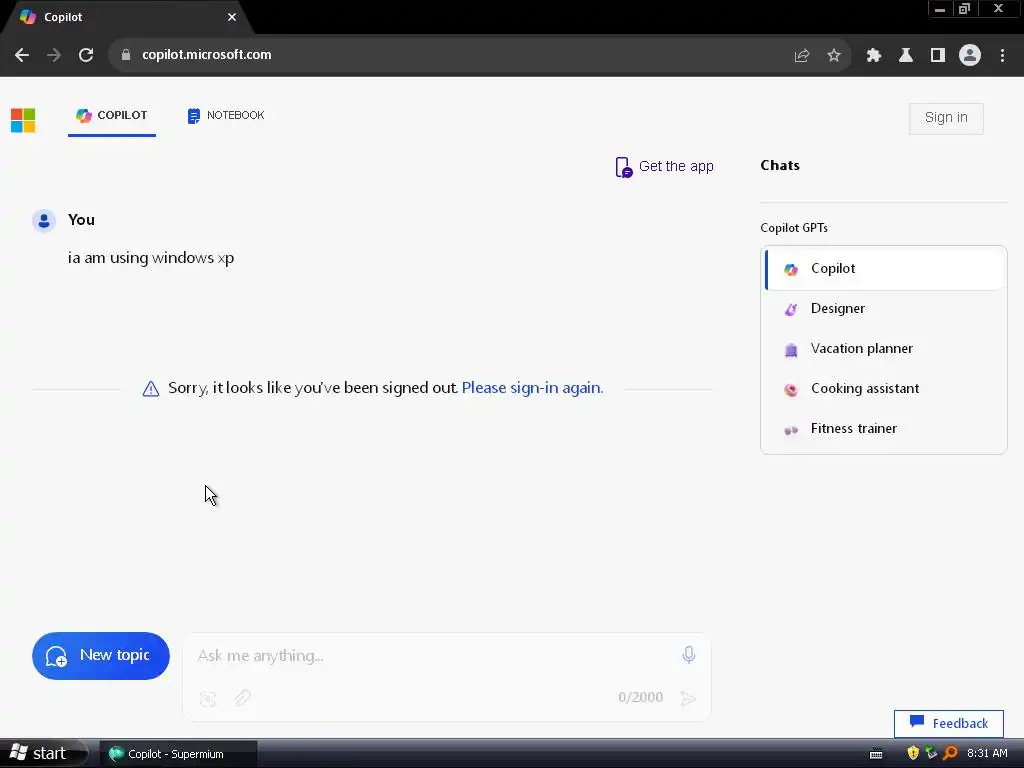The width and height of the screenshot is (1024, 768).
Task: Select Cooking assistant GPT
Action: coord(885,389)
